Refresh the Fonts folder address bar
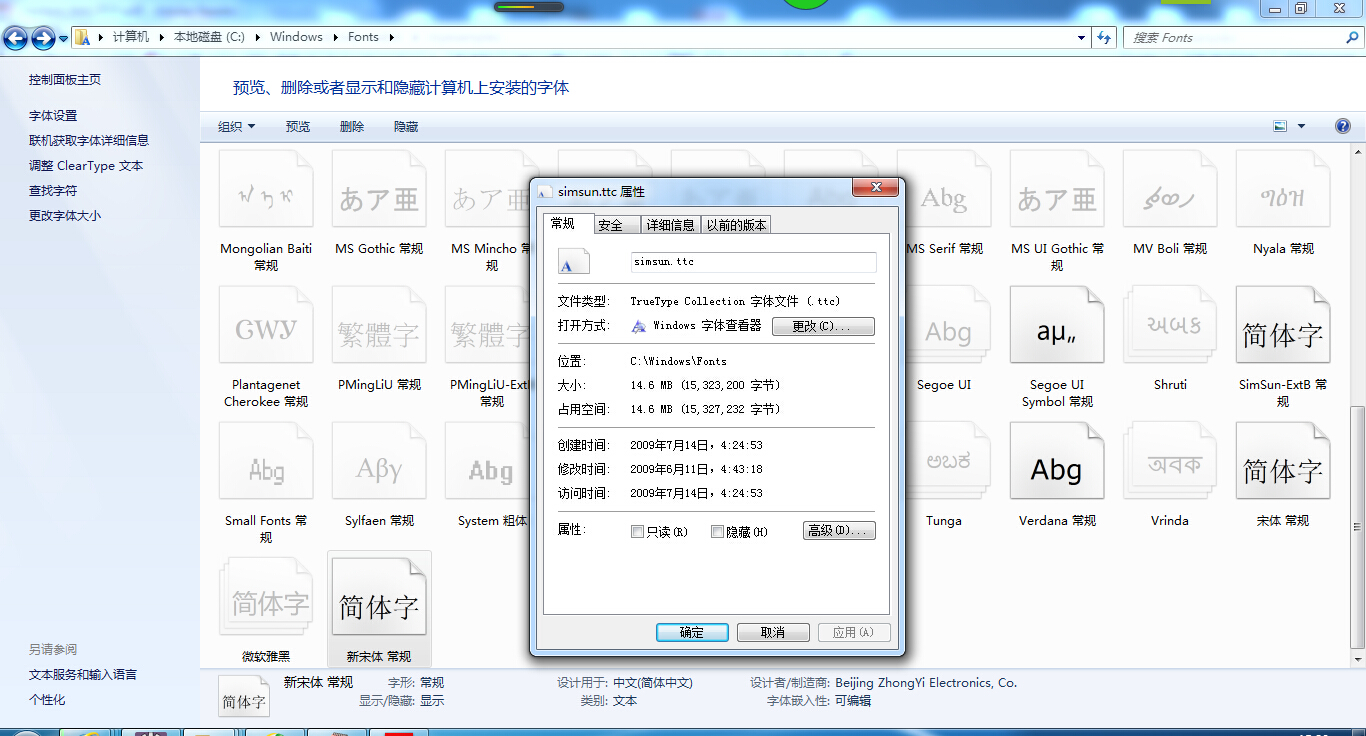Screen dimensions: 1366x736 pyautogui.click(x=1104, y=37)
